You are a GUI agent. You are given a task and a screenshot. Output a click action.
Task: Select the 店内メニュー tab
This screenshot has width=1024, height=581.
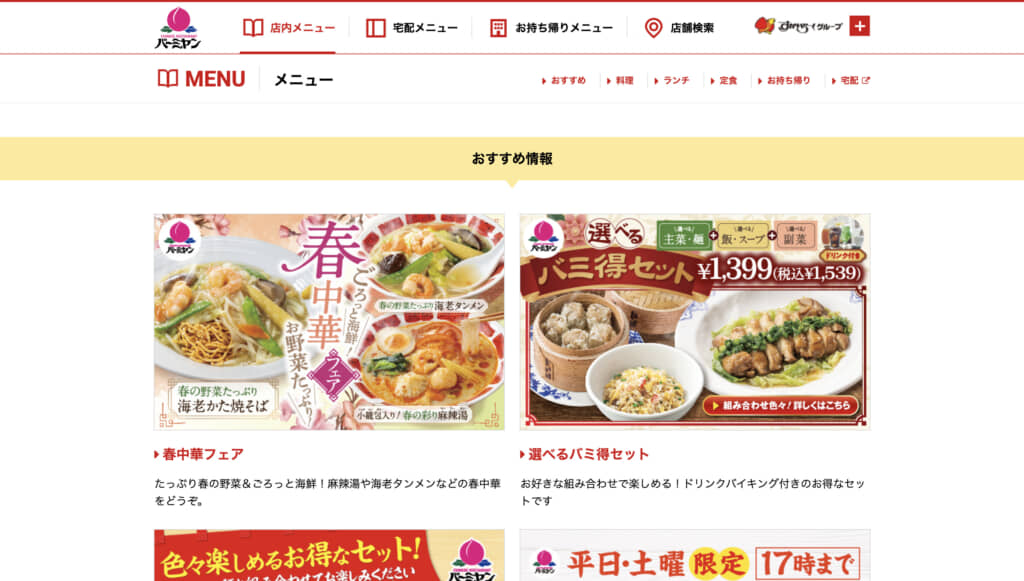tap(287, 28)
